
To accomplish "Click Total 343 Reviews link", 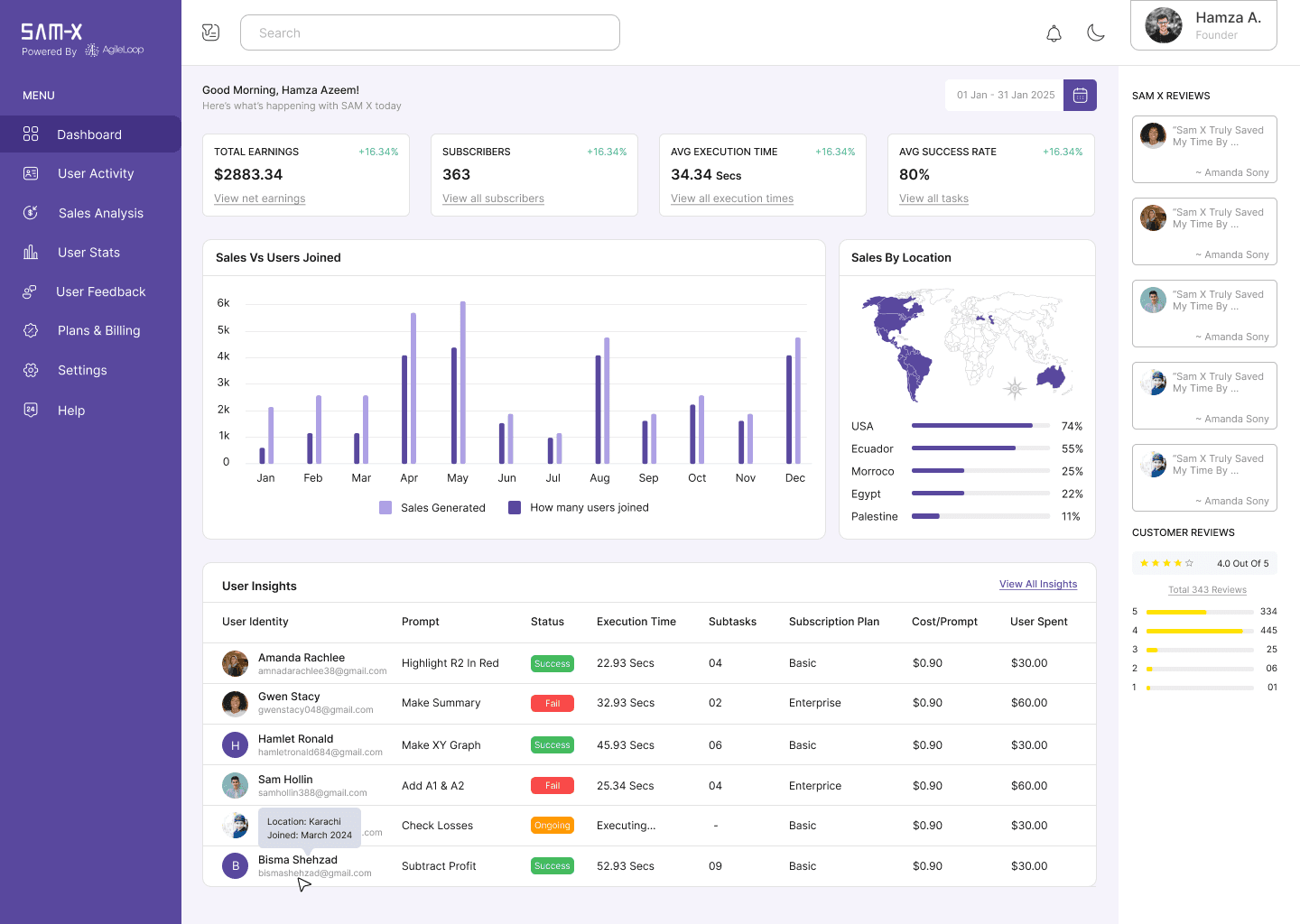I will (x=1207, y=590).
